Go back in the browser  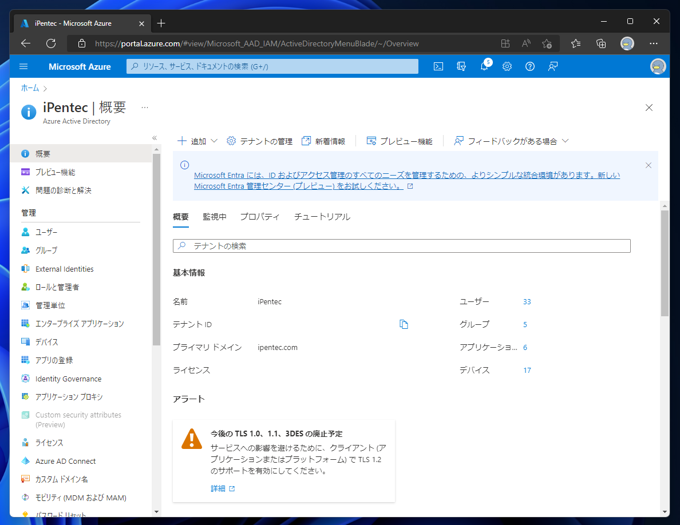point(26,43)
